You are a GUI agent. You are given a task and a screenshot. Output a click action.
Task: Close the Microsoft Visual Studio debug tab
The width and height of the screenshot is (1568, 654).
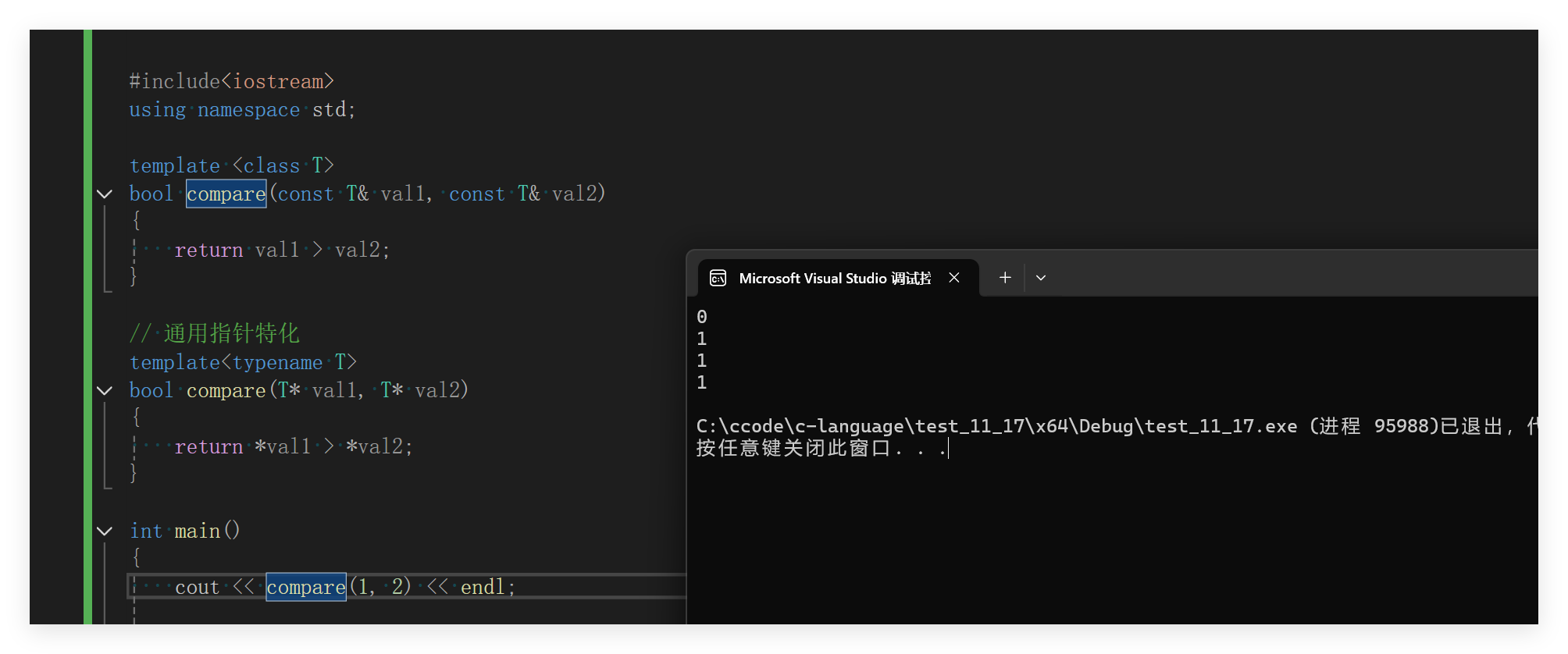tap(954, 277)
